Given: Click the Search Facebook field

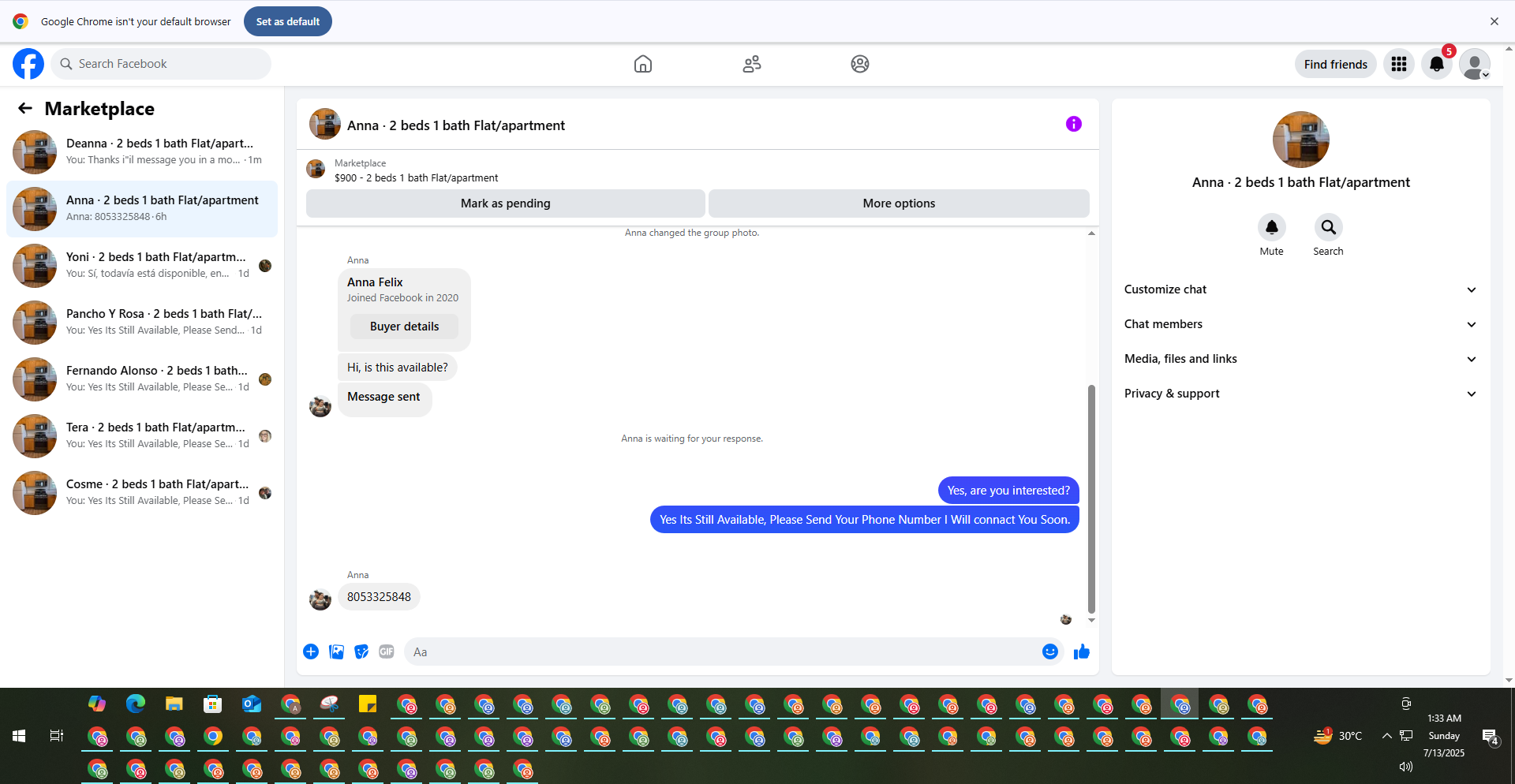Looking at the screenshot, I should click(x=162, y=64).
